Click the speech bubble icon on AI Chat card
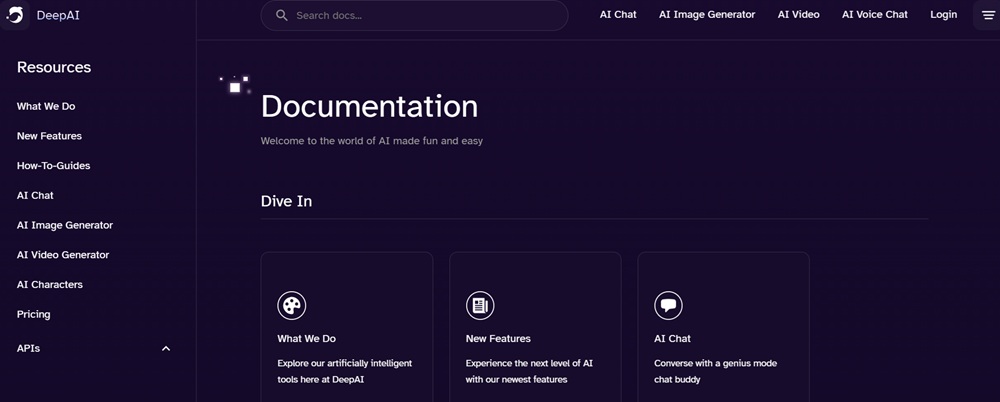1000x402 pixels. point(668,305)
